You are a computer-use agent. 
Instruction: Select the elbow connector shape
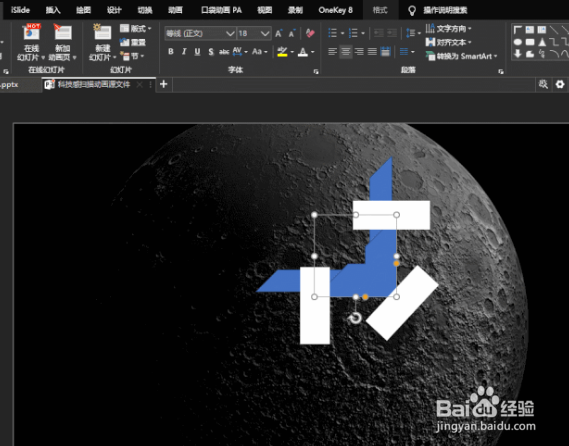tap(554, 42)
